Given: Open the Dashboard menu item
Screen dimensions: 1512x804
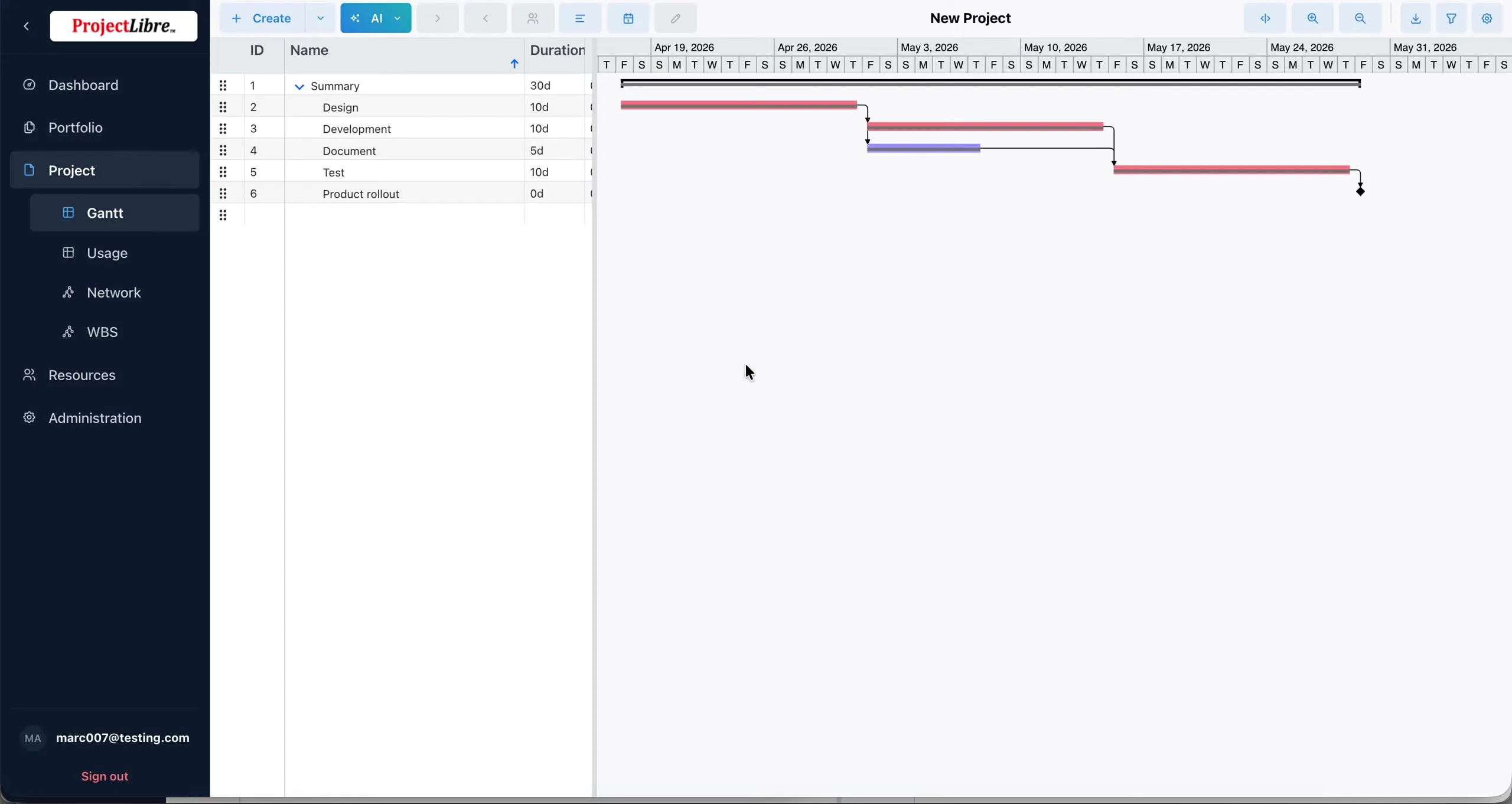Looking at the screenshot, I should pyautogui.click(x=105, y=85).
